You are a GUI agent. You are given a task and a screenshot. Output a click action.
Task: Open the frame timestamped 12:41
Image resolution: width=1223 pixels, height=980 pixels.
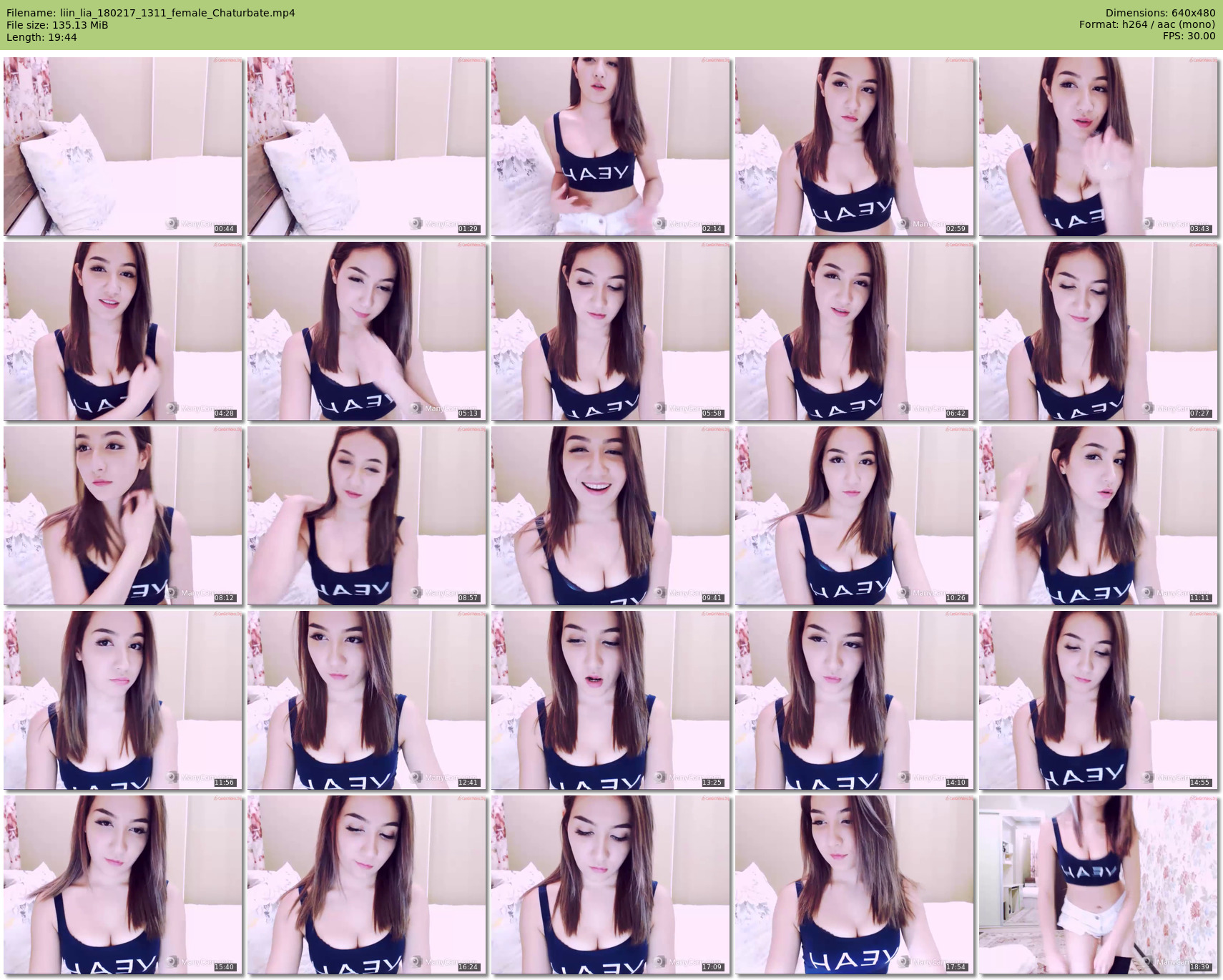(x=366, y=700)
